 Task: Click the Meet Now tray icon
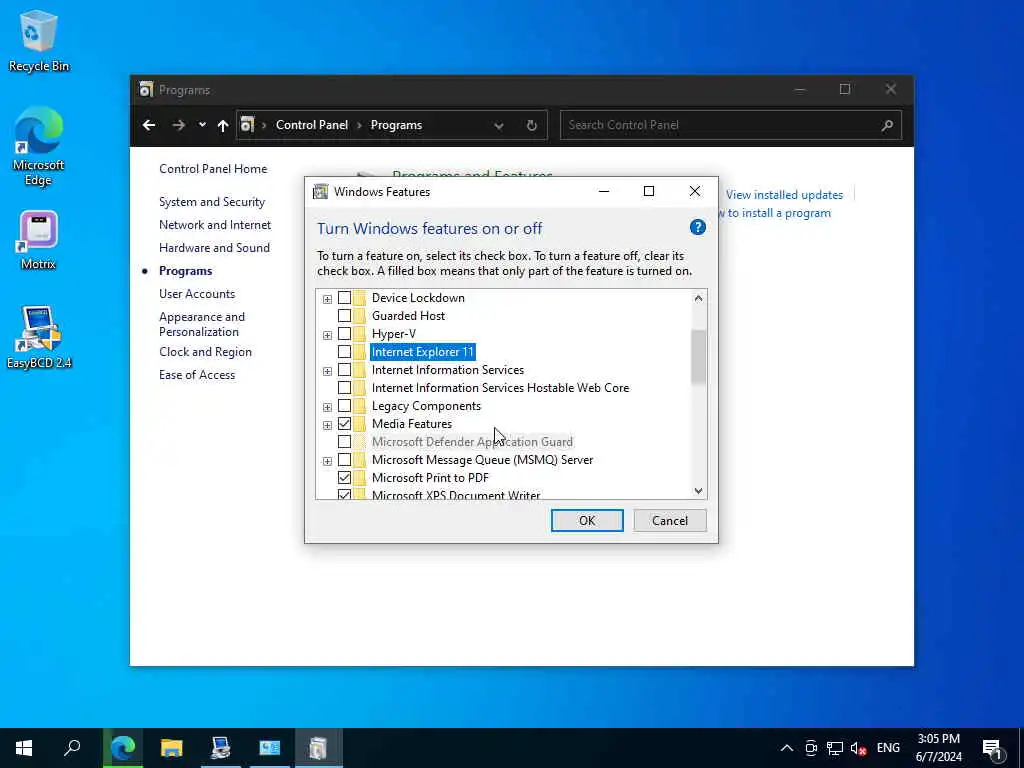(x=811, y=748)
